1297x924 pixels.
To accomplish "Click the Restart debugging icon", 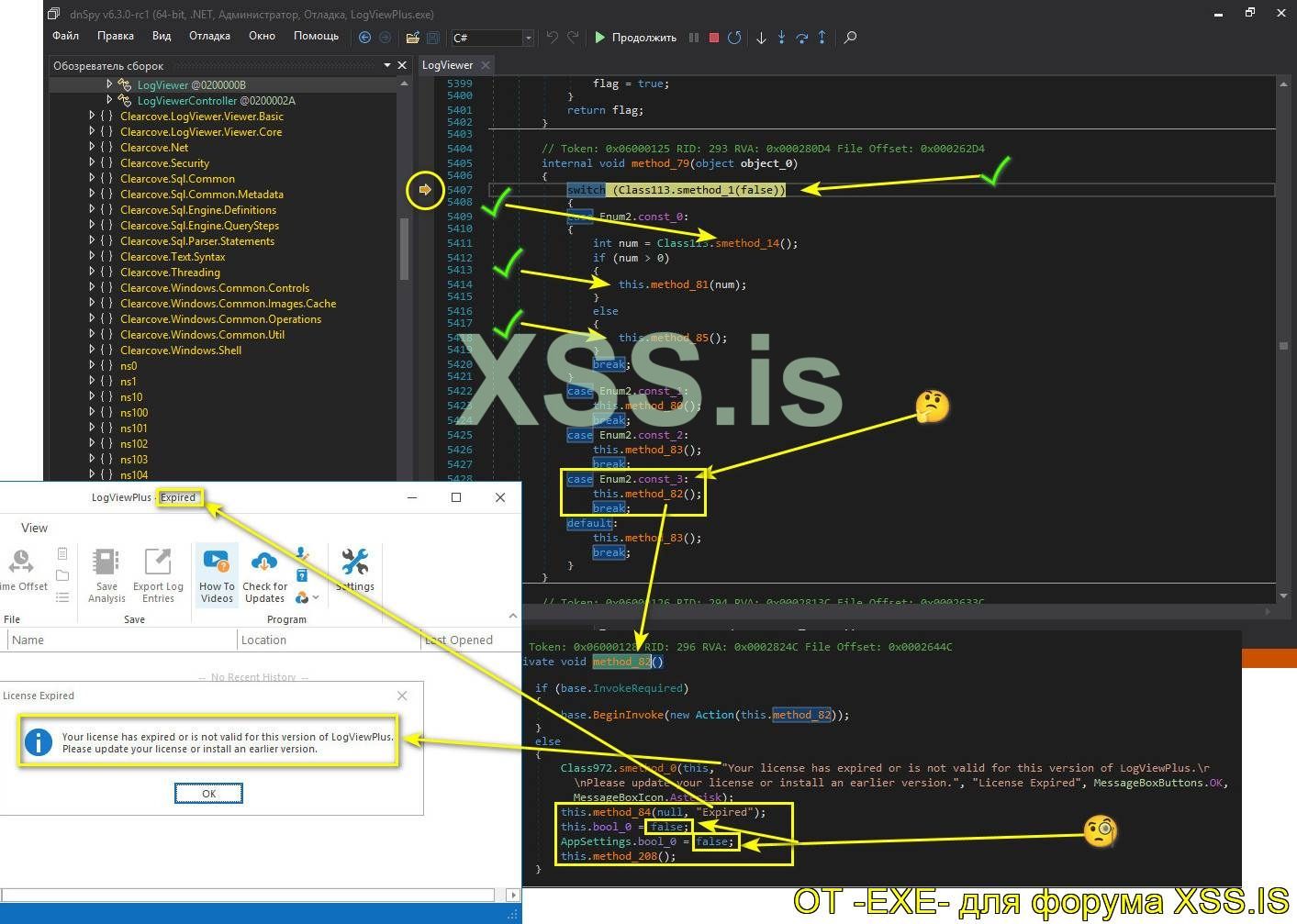I will point(734,38).
